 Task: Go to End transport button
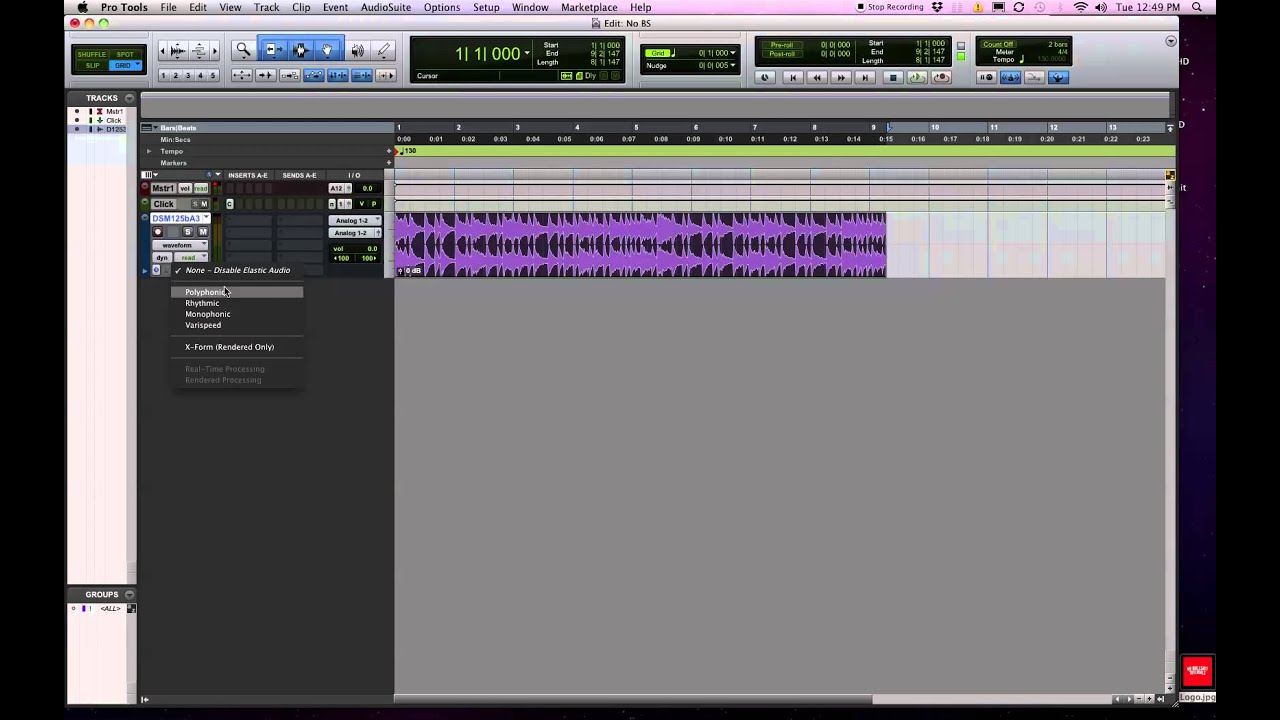[865, 77]
